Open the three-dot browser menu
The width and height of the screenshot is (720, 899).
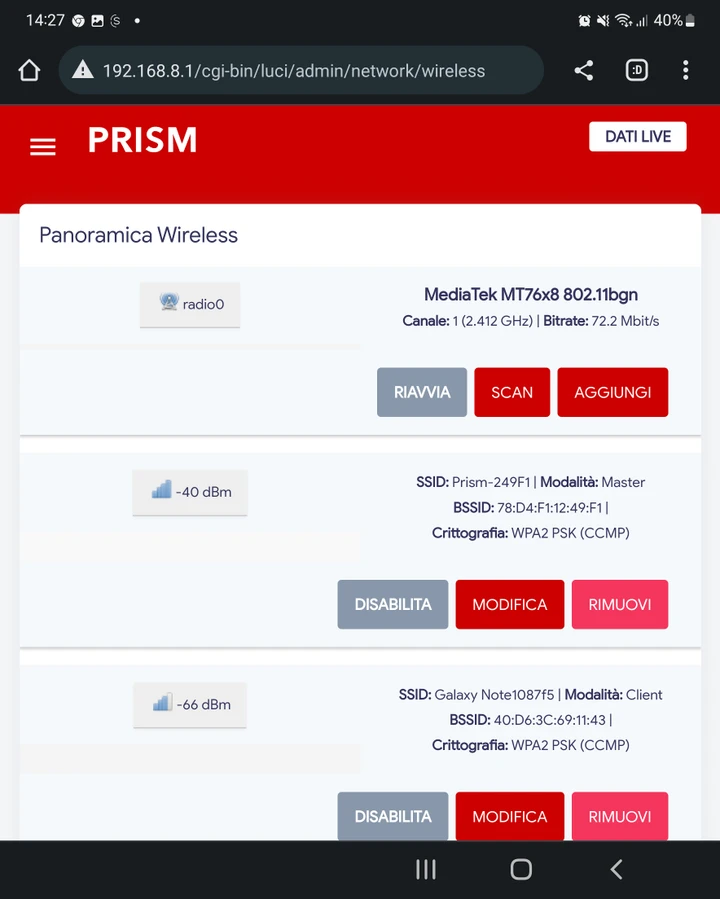point(686,71)
